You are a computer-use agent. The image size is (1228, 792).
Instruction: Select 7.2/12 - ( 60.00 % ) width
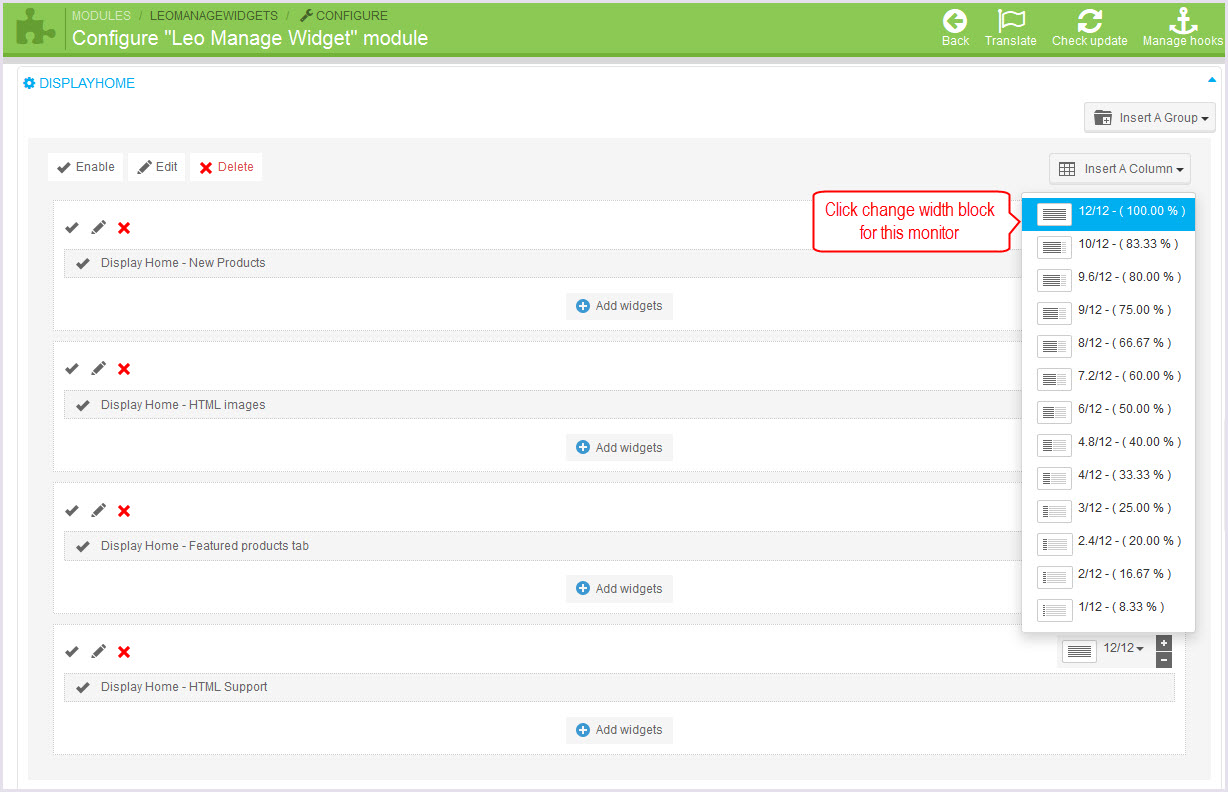[1108, 379]
